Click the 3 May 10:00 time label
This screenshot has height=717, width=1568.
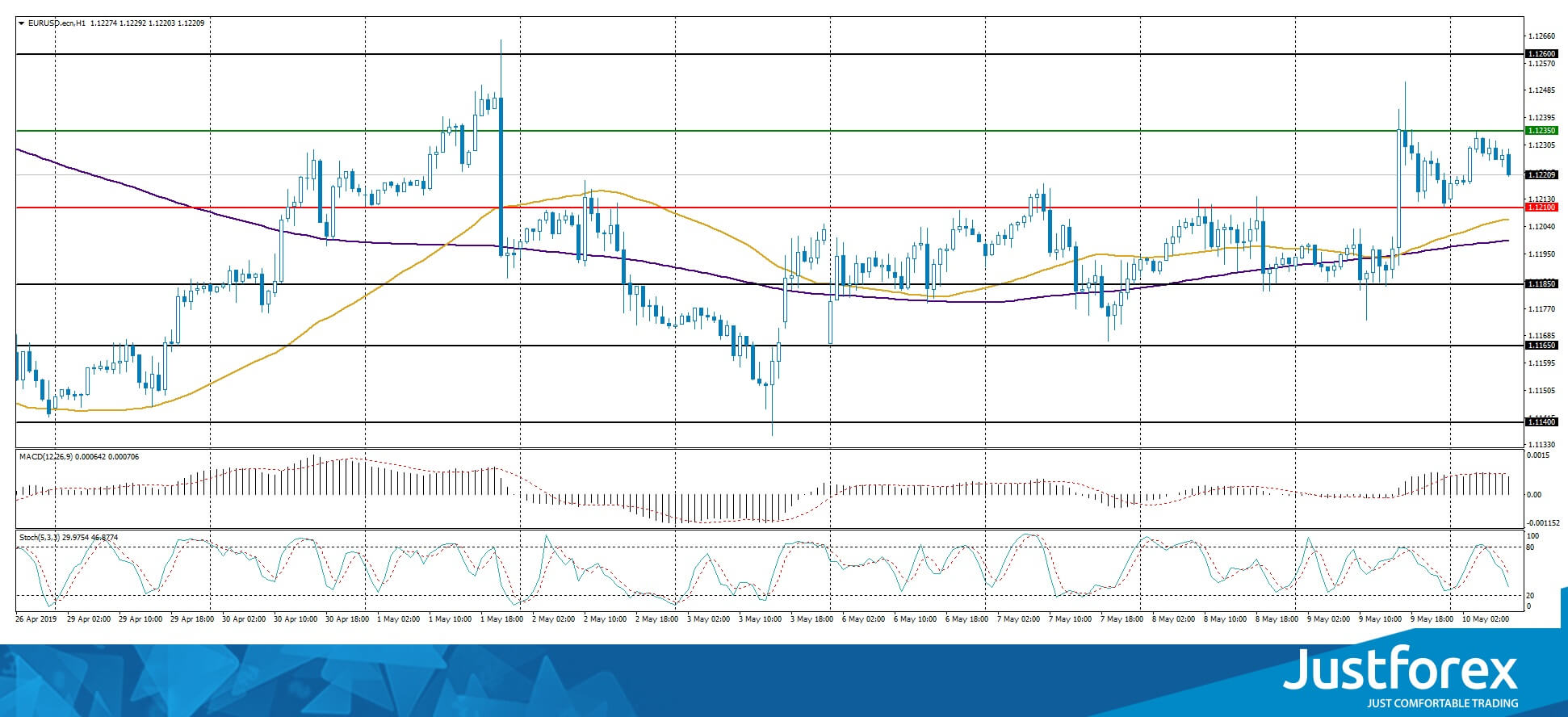[x=761, y=619]
